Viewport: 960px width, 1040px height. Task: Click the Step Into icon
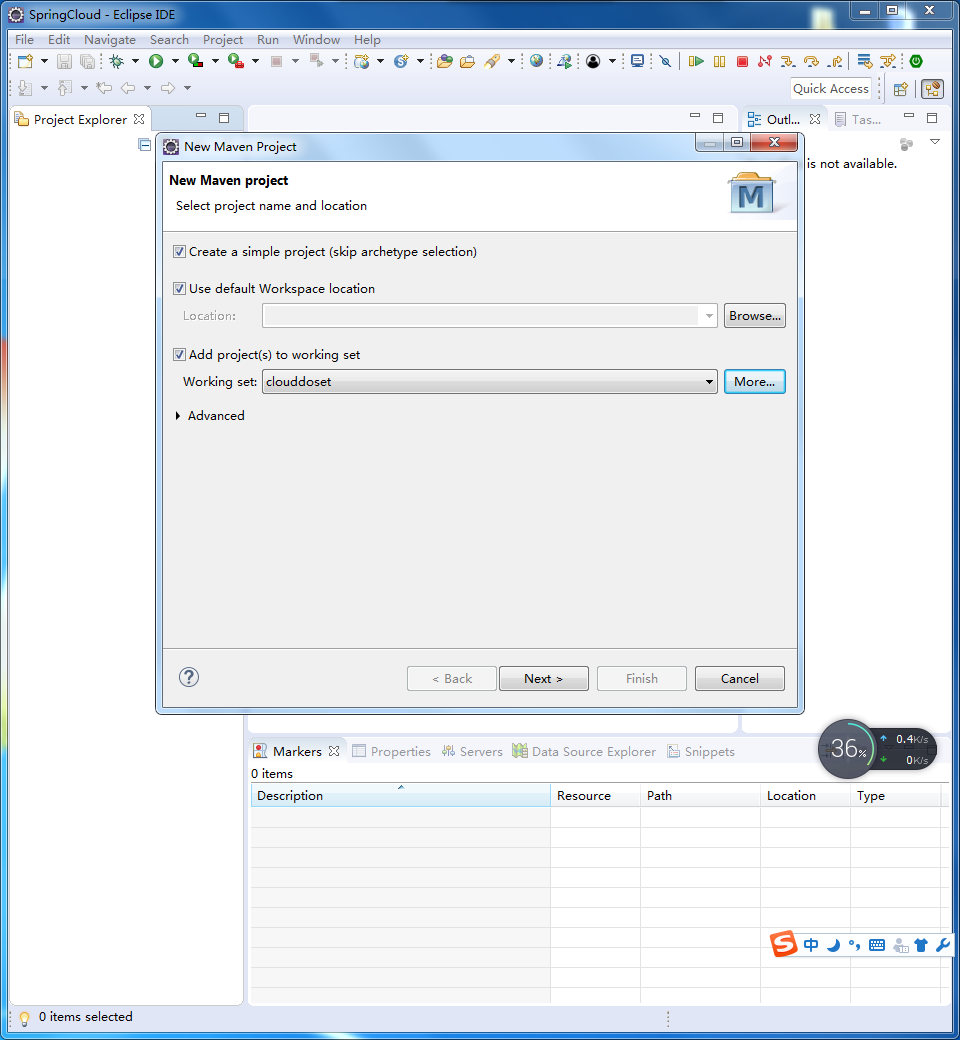788,62
